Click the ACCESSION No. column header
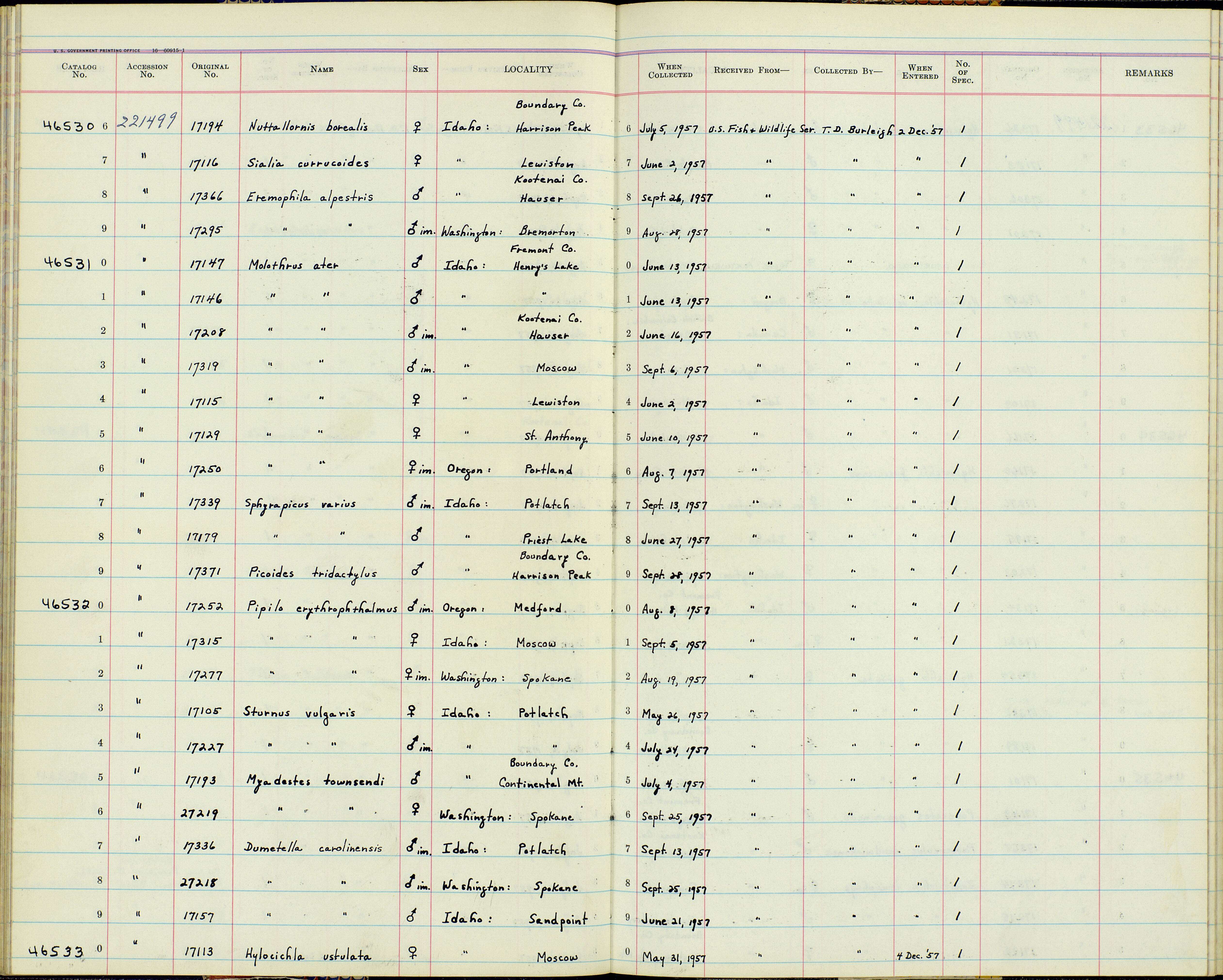The height and width of the screenshot is (980, 1223). 147,70
